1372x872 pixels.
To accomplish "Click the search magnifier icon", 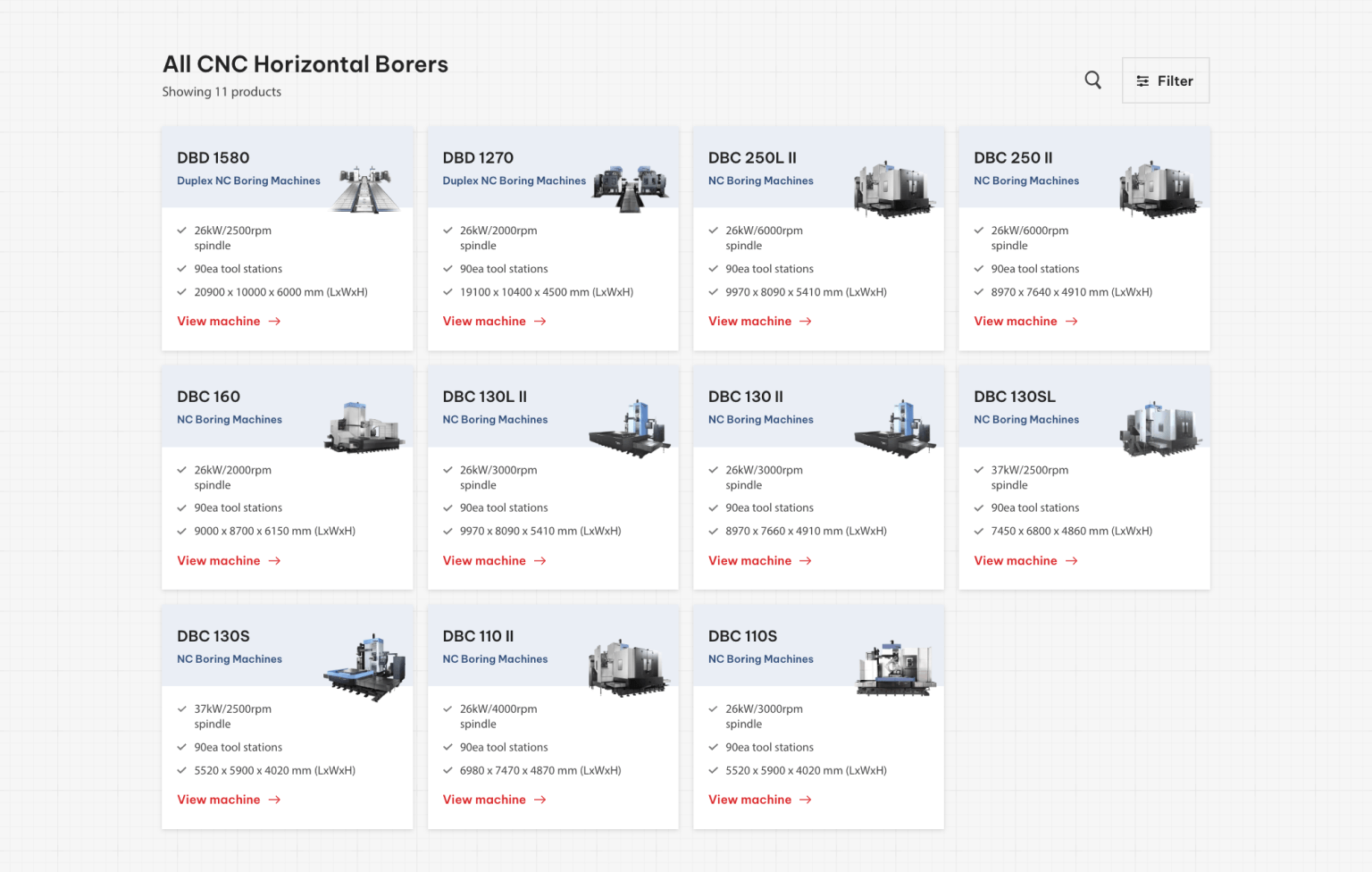I will pyautogui.click(x=1092, y=80).
